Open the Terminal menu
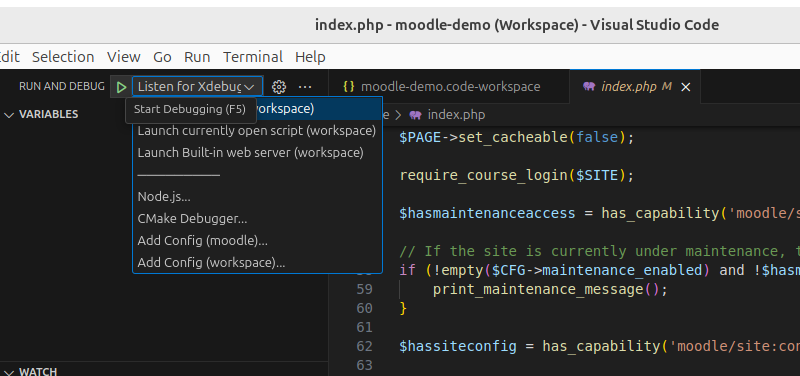This screenshot has width=800, height=376. pyautogui.click(x=253, y=57)
